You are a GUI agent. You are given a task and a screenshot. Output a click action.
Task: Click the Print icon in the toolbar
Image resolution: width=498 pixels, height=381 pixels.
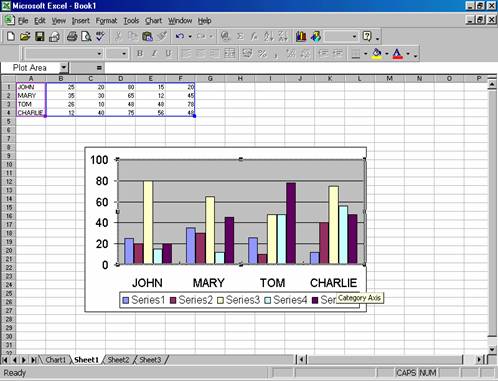point(72,36)
